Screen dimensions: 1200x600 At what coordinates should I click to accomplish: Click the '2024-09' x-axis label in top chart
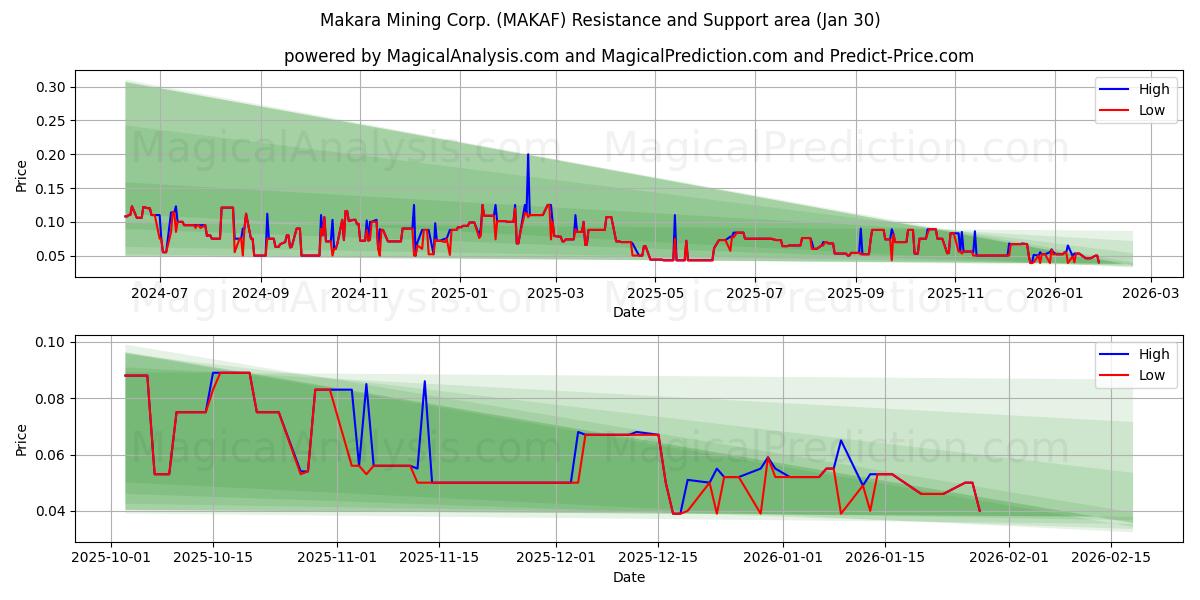click(262, 294)
